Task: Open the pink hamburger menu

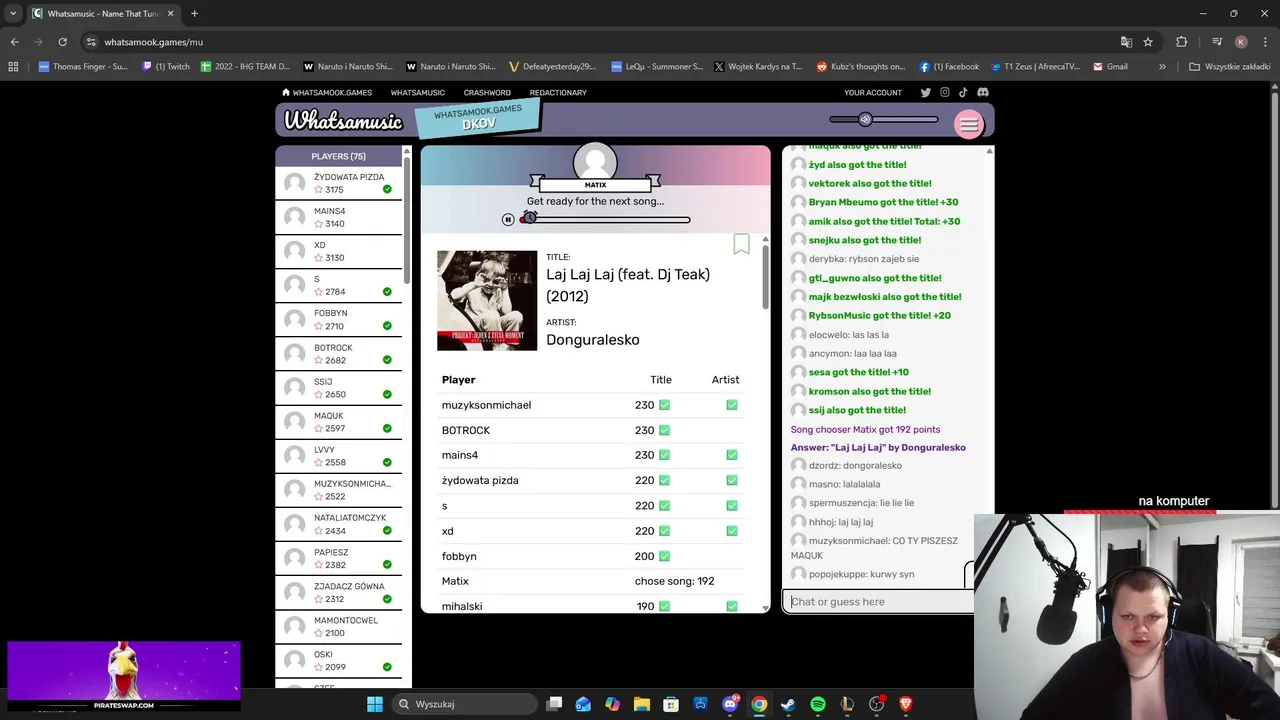Action: click(968, 124)
